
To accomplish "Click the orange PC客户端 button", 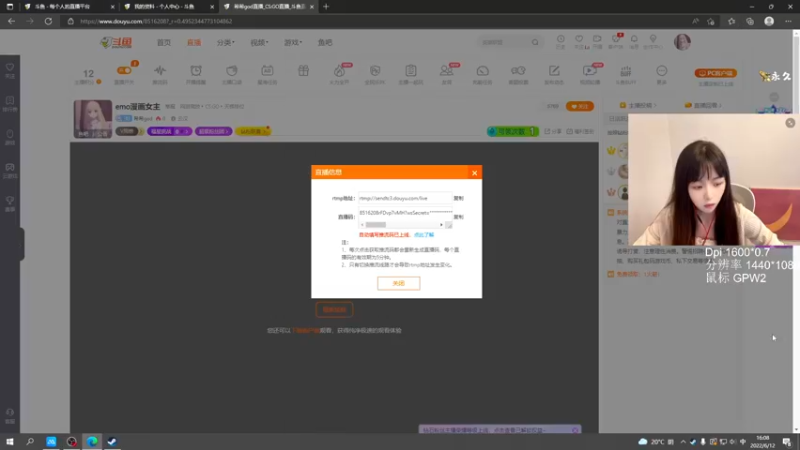I will pos(715,73).
